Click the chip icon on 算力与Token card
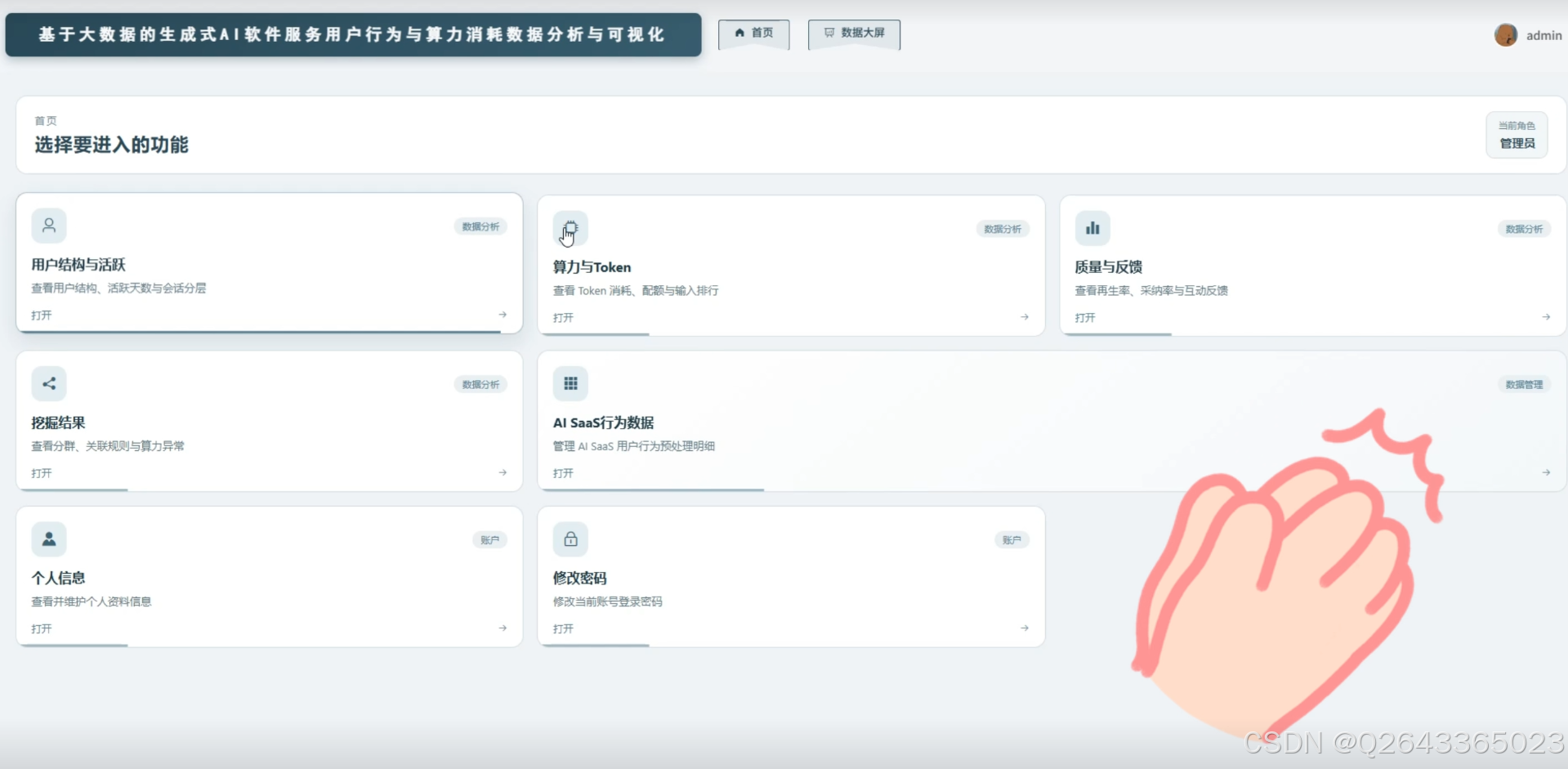The width and height of the screenshot is (1568, 769). click(x=570, y=228)
